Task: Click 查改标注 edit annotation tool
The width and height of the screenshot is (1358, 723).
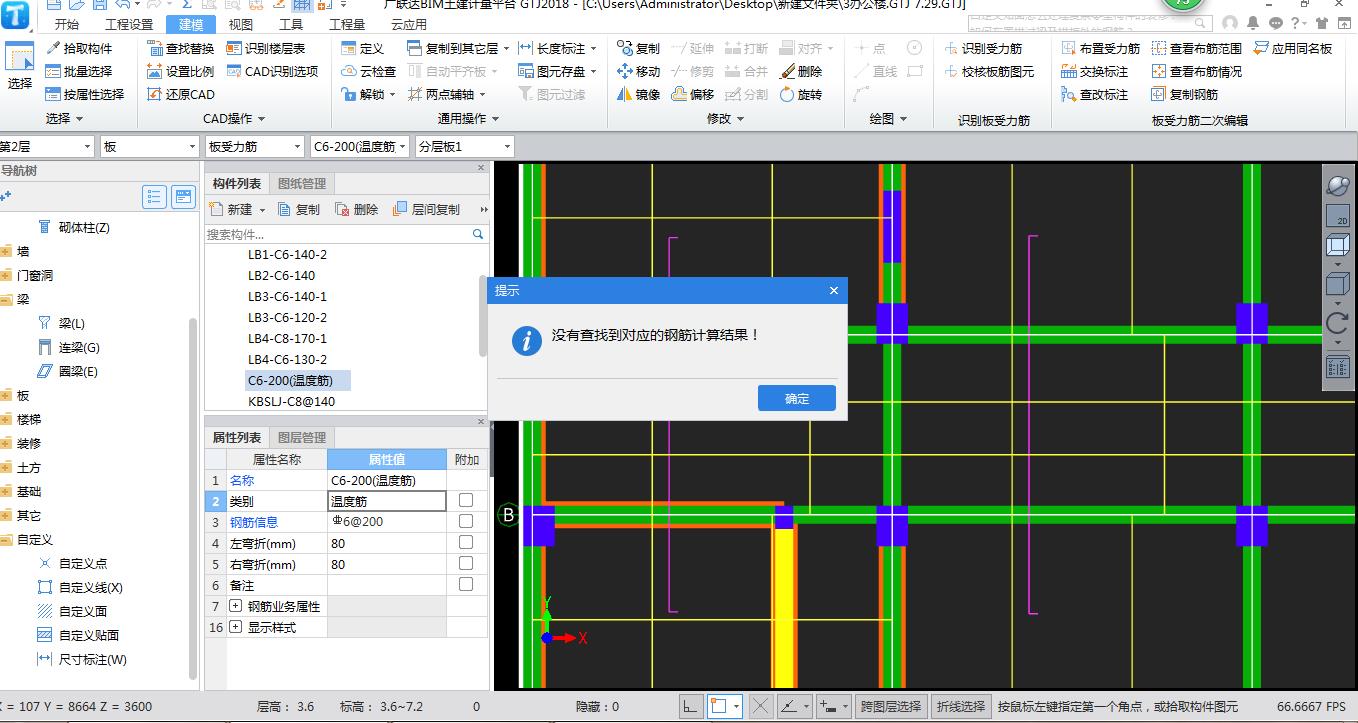Action: pos(1094,94)
